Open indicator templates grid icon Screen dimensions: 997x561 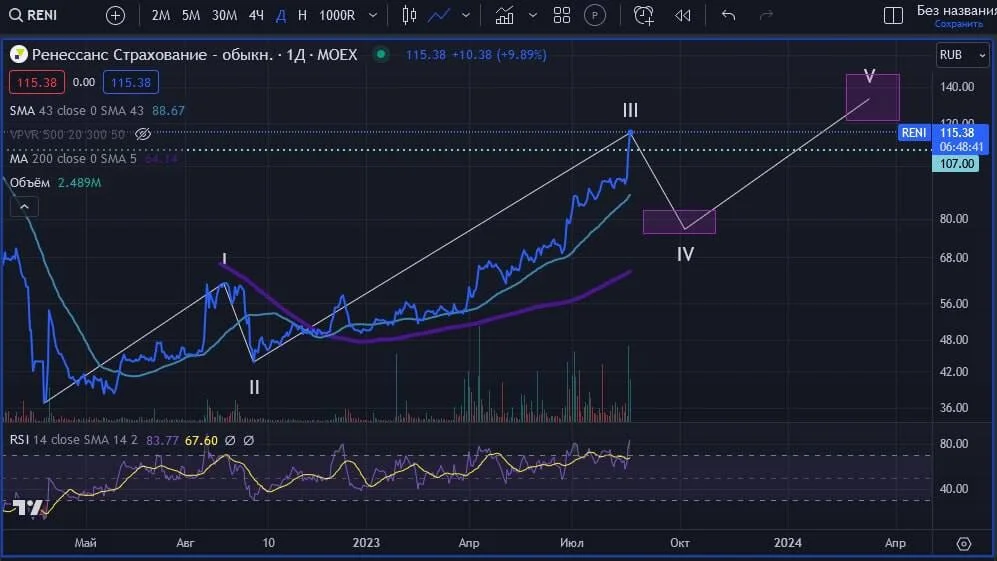coord(562,15)
